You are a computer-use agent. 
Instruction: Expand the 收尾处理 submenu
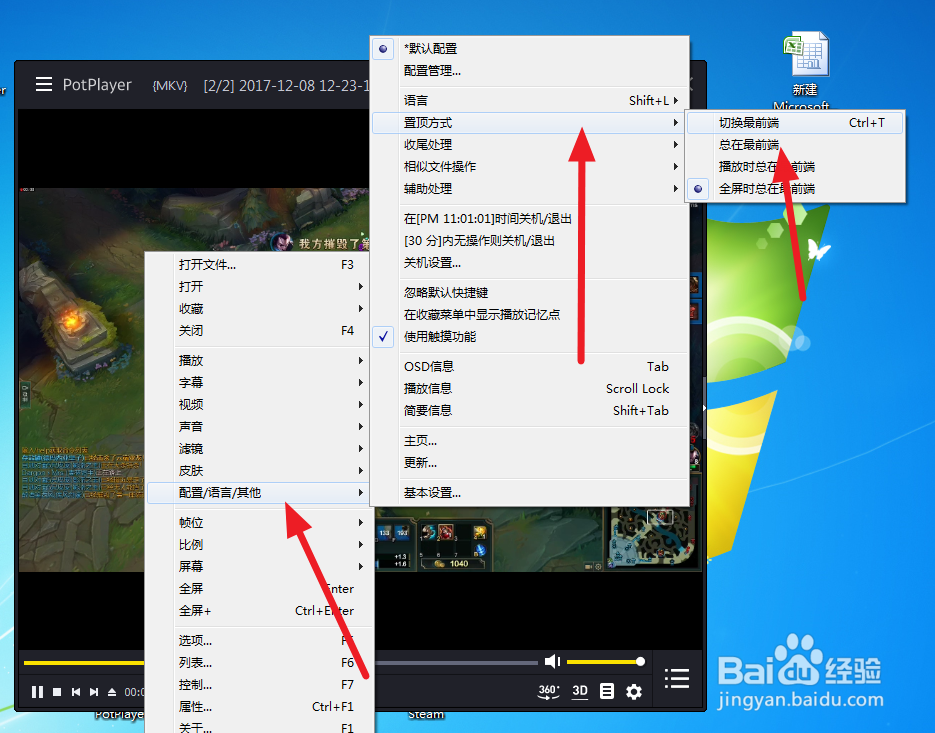pyautogui.click(x=531, y=145)
